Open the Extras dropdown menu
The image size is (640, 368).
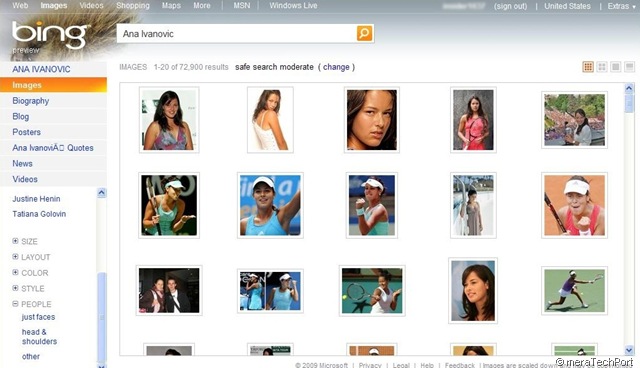[x=621, y=6]
